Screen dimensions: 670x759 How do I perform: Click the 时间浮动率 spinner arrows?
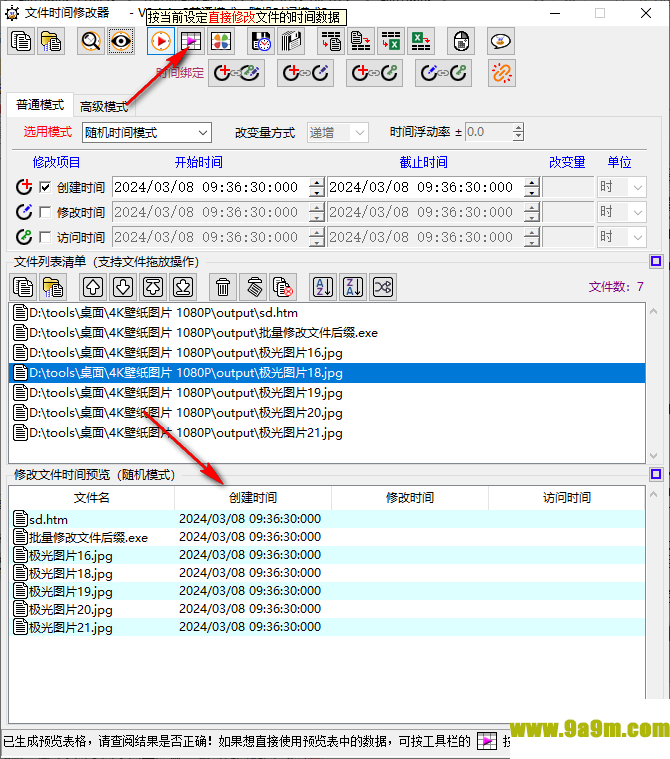[x=518, y=132]
